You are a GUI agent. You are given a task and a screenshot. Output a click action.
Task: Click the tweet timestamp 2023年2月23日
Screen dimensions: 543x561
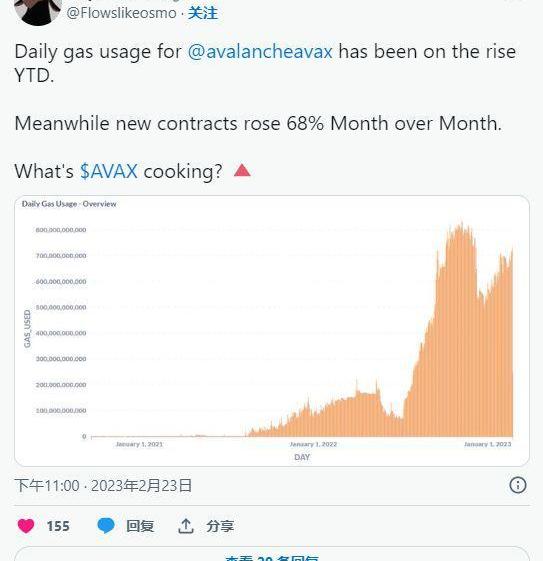click(x=141, y=486)
